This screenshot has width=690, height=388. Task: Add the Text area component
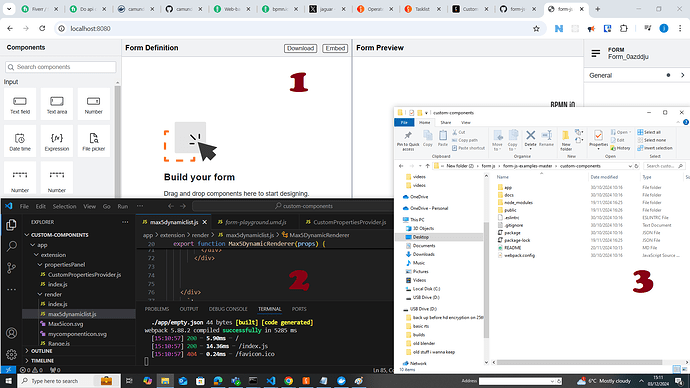pos(57,104)
